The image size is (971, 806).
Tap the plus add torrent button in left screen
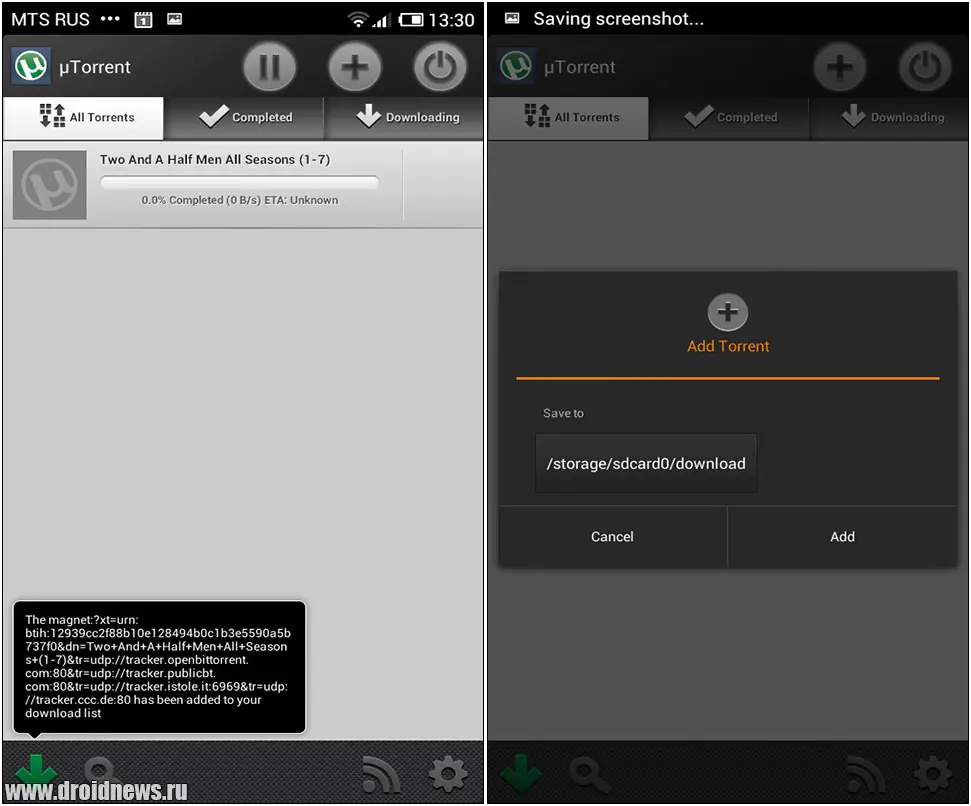(x=355, y=67)
